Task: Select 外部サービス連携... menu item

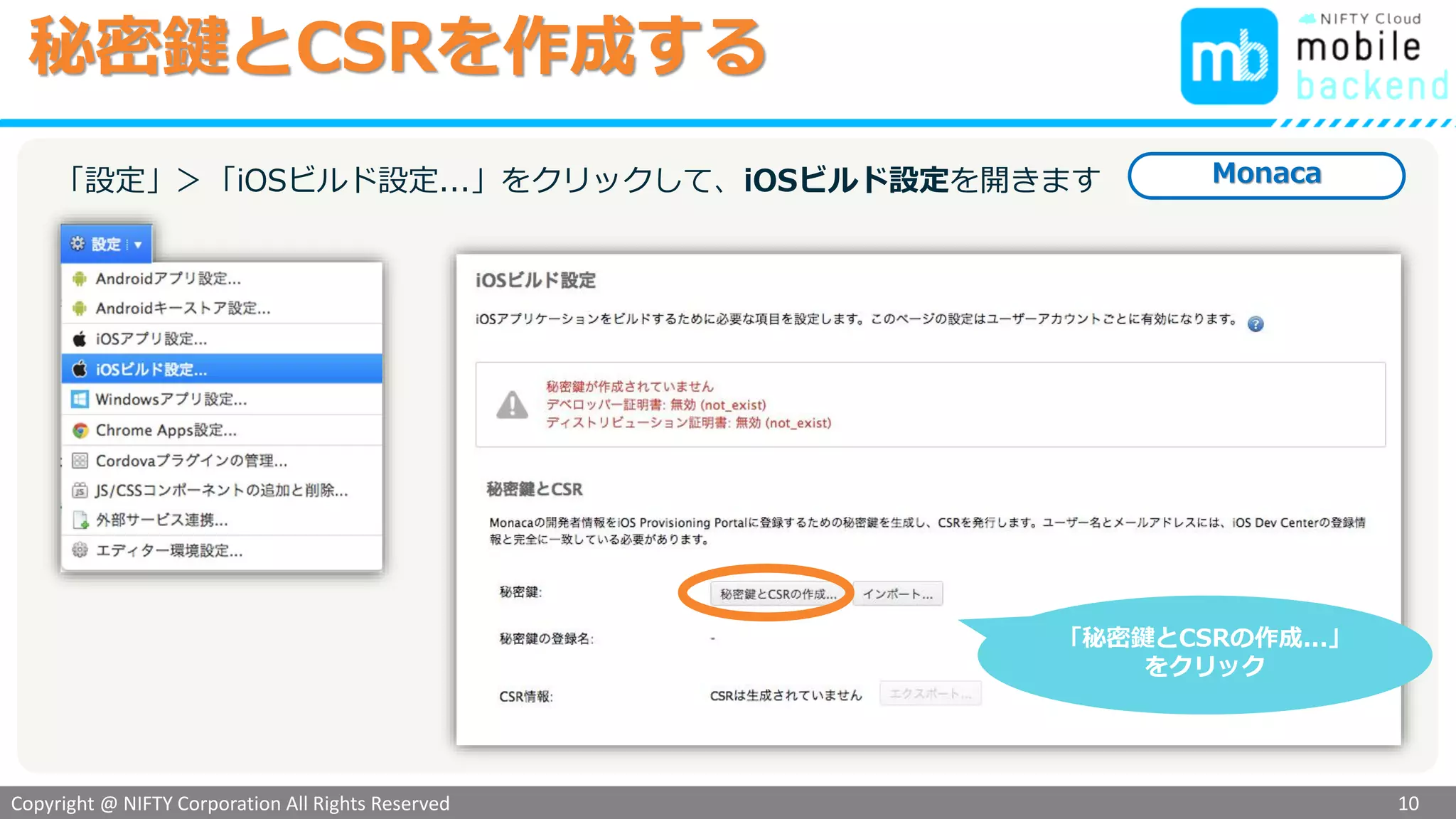Action: pyautogui.click(x=222, y=520)
